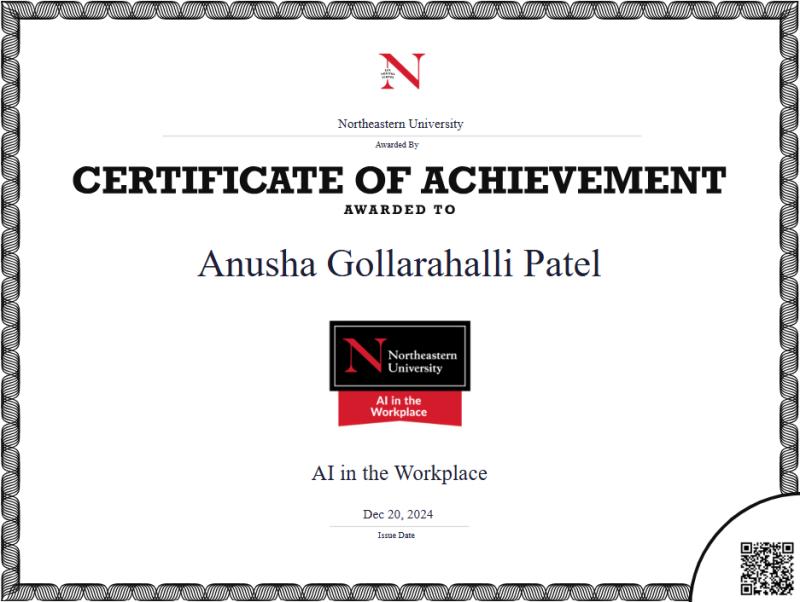Click the horizontal line under Northeastern University
This screenshot has width=800, height=602.
(x=400, y=136)
